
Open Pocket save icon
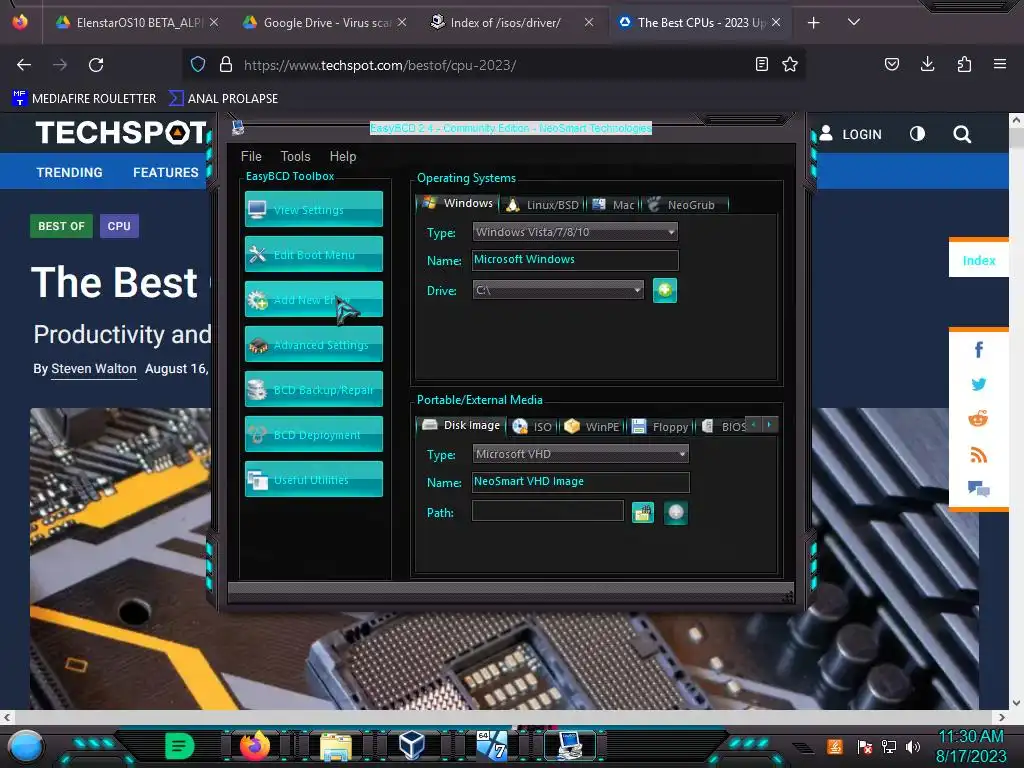[891, 64]
